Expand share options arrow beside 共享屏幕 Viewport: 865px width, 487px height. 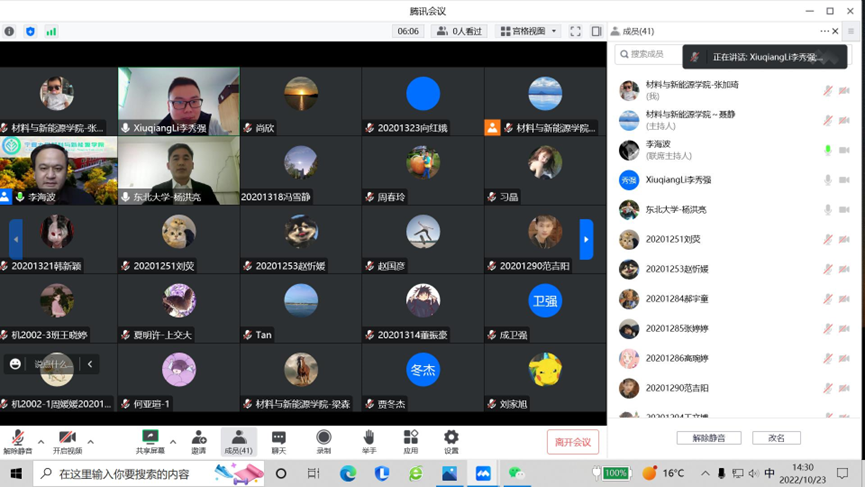coord(173,441)
